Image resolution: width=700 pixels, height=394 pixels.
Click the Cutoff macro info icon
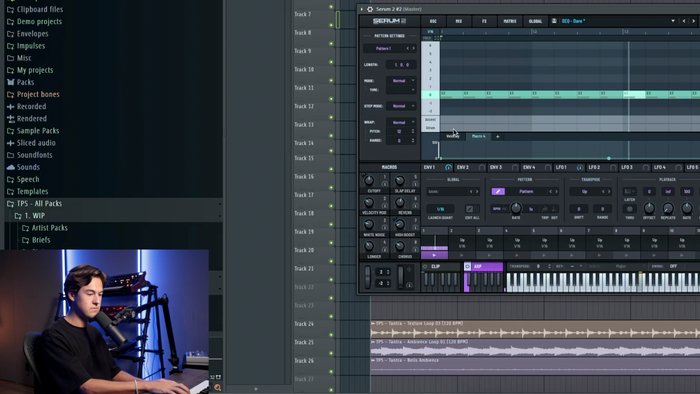(x=384, y=184)
